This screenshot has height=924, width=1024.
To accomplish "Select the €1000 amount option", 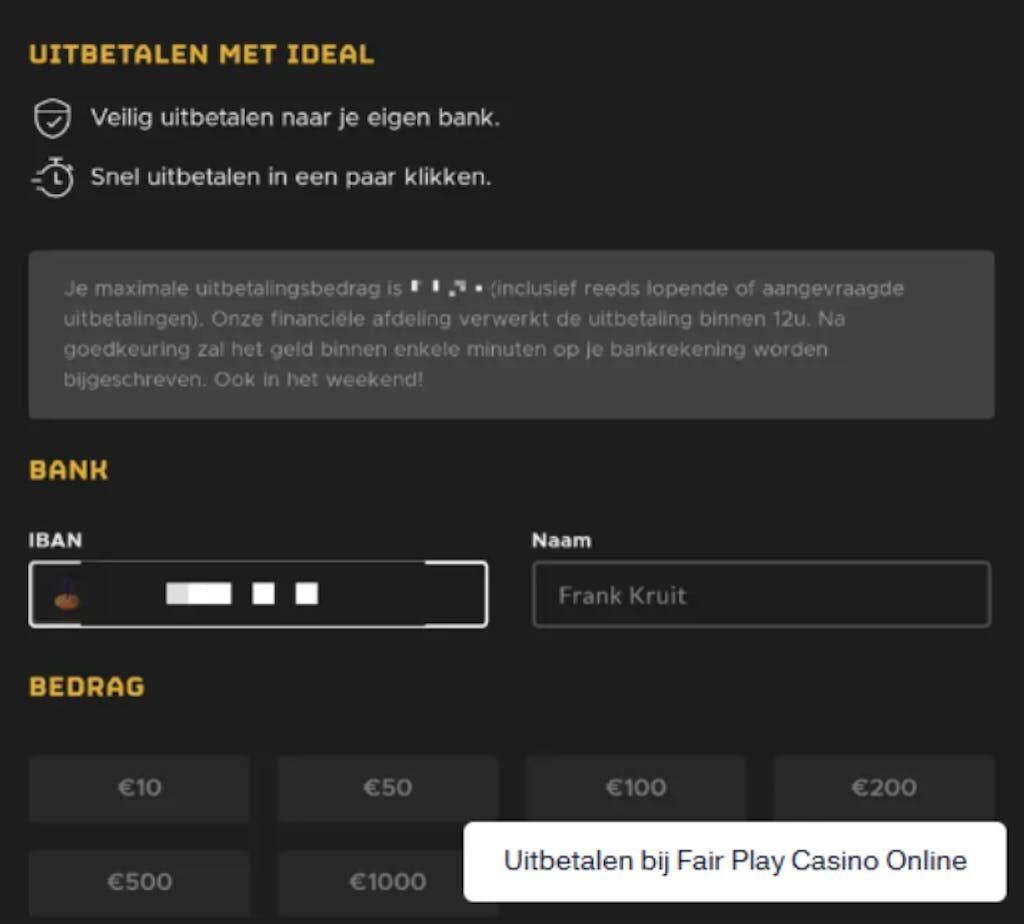I will (387, 881).
